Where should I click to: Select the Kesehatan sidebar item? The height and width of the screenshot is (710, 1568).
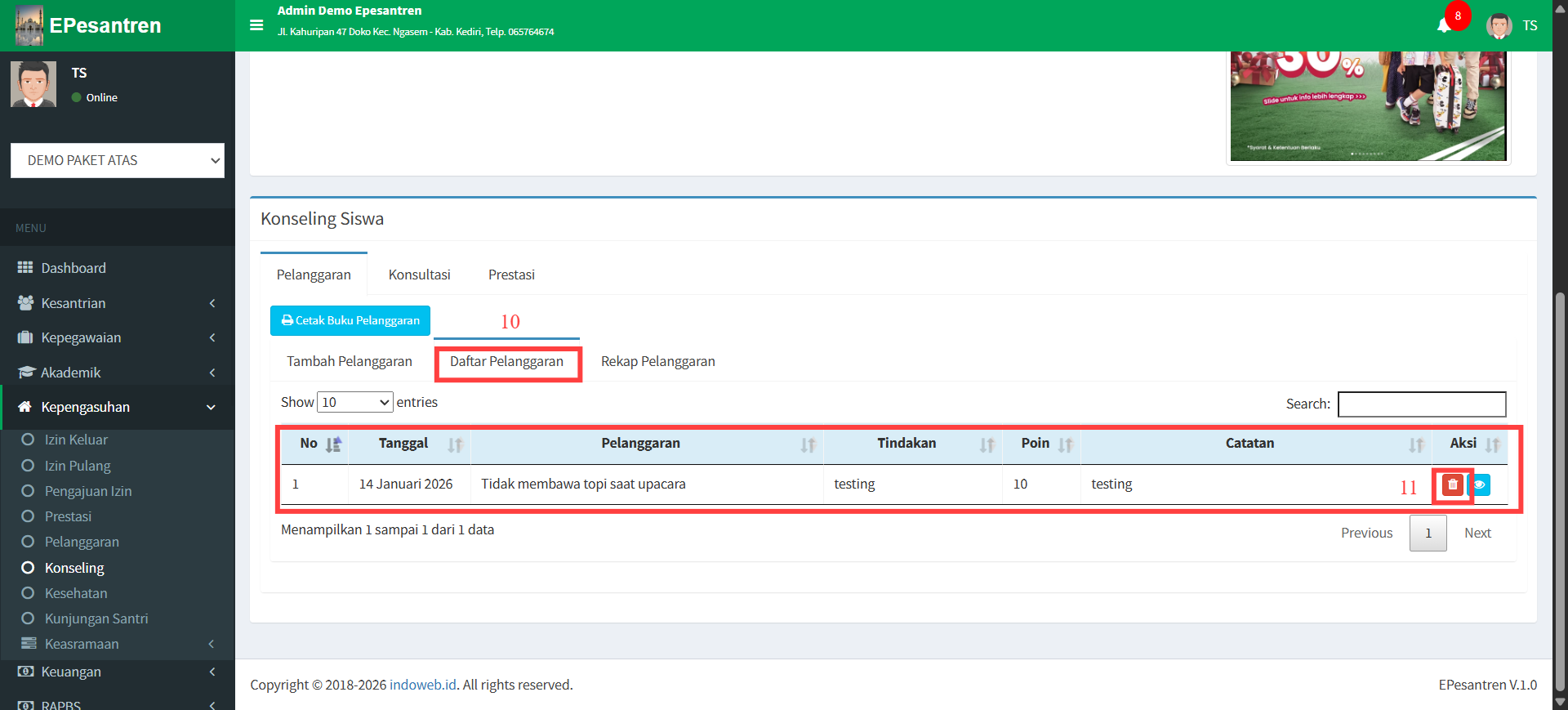tap(76, 593)
